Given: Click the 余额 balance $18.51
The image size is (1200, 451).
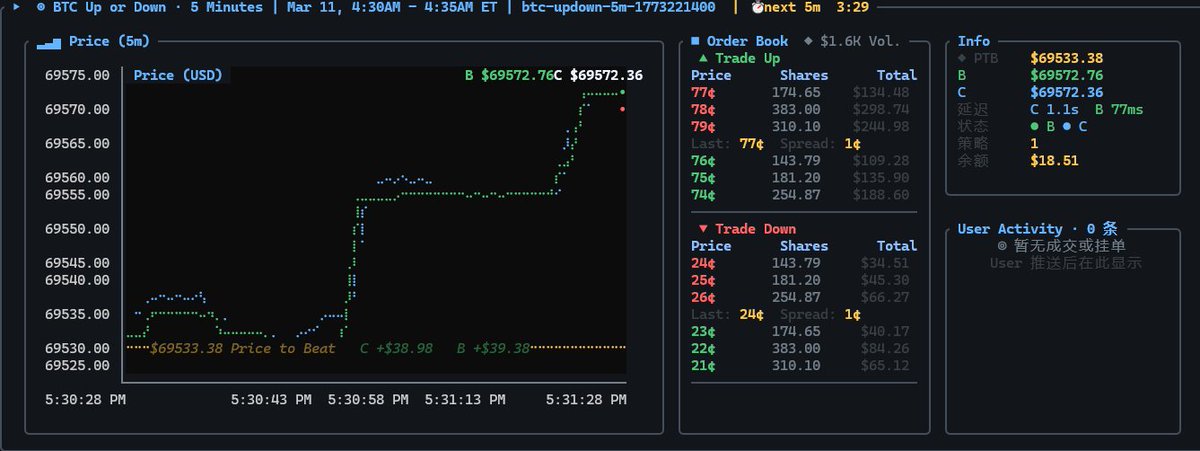Looking at the screenshot, I should (1055, 160).
